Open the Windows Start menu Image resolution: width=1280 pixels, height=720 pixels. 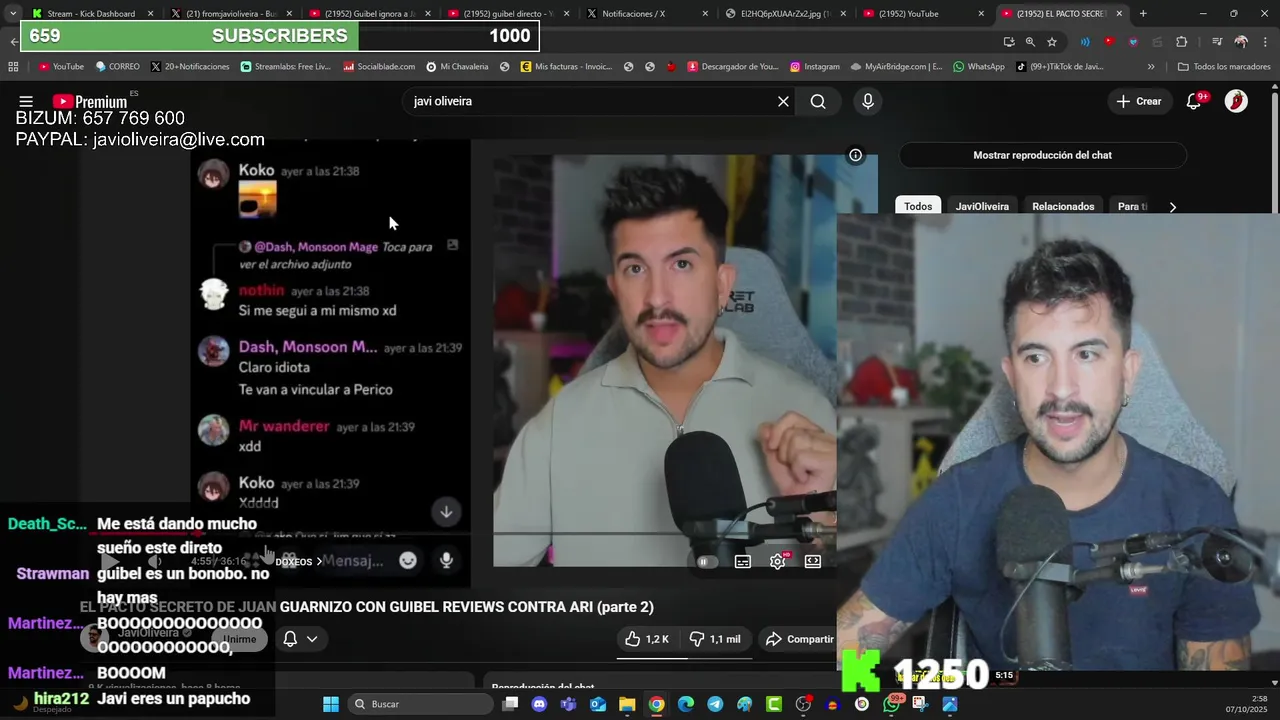(331, 704)
